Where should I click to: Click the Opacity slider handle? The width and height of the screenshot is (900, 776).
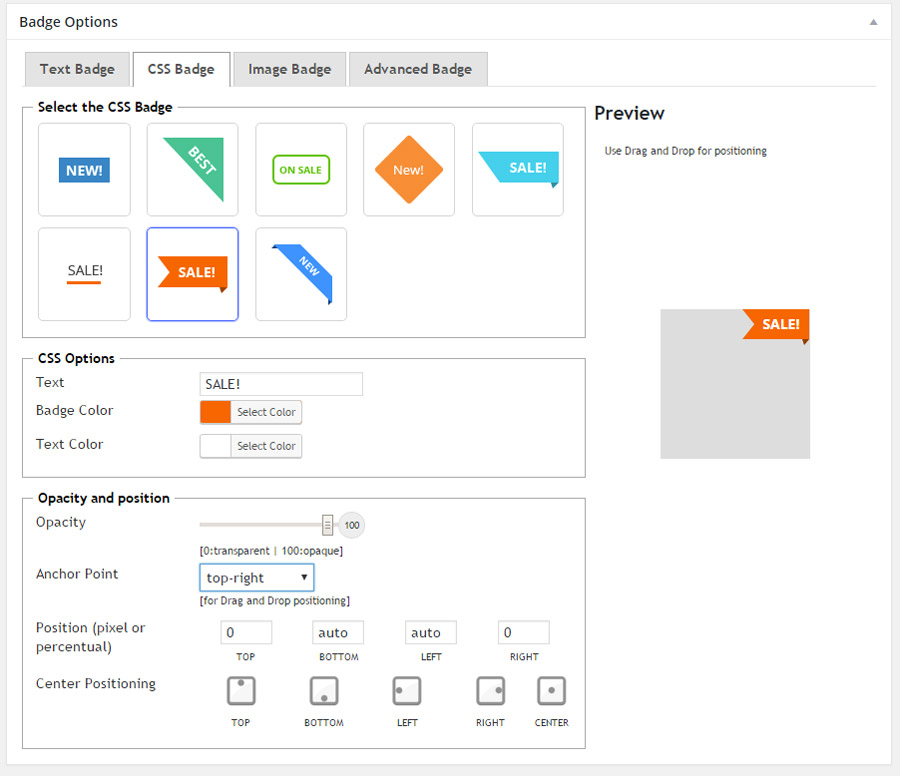(x=327, y=525)
